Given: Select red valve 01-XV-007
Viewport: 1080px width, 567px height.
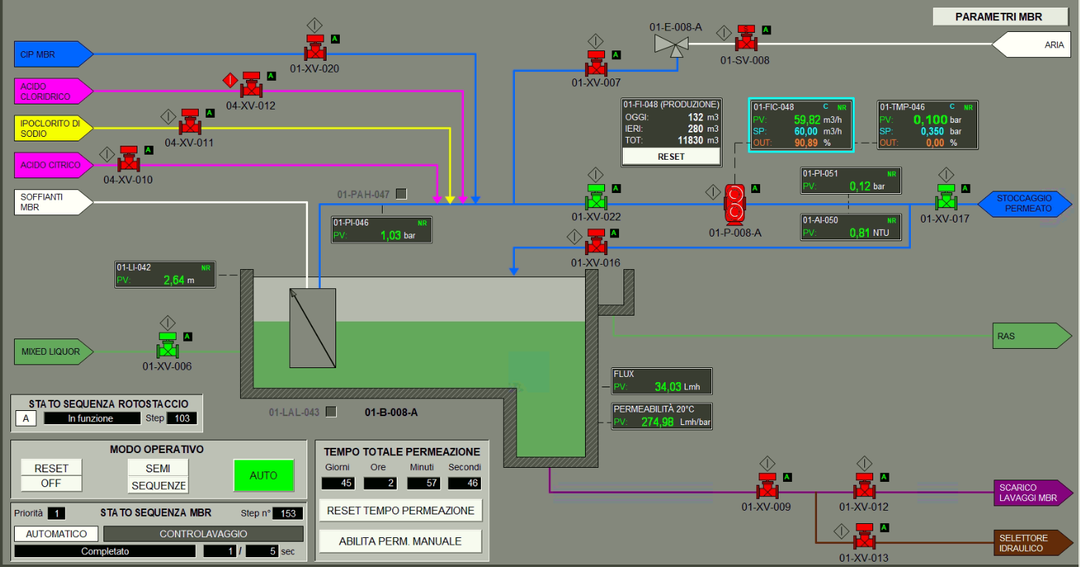Looking at the screenshot, I should click(x=596, y=63).
